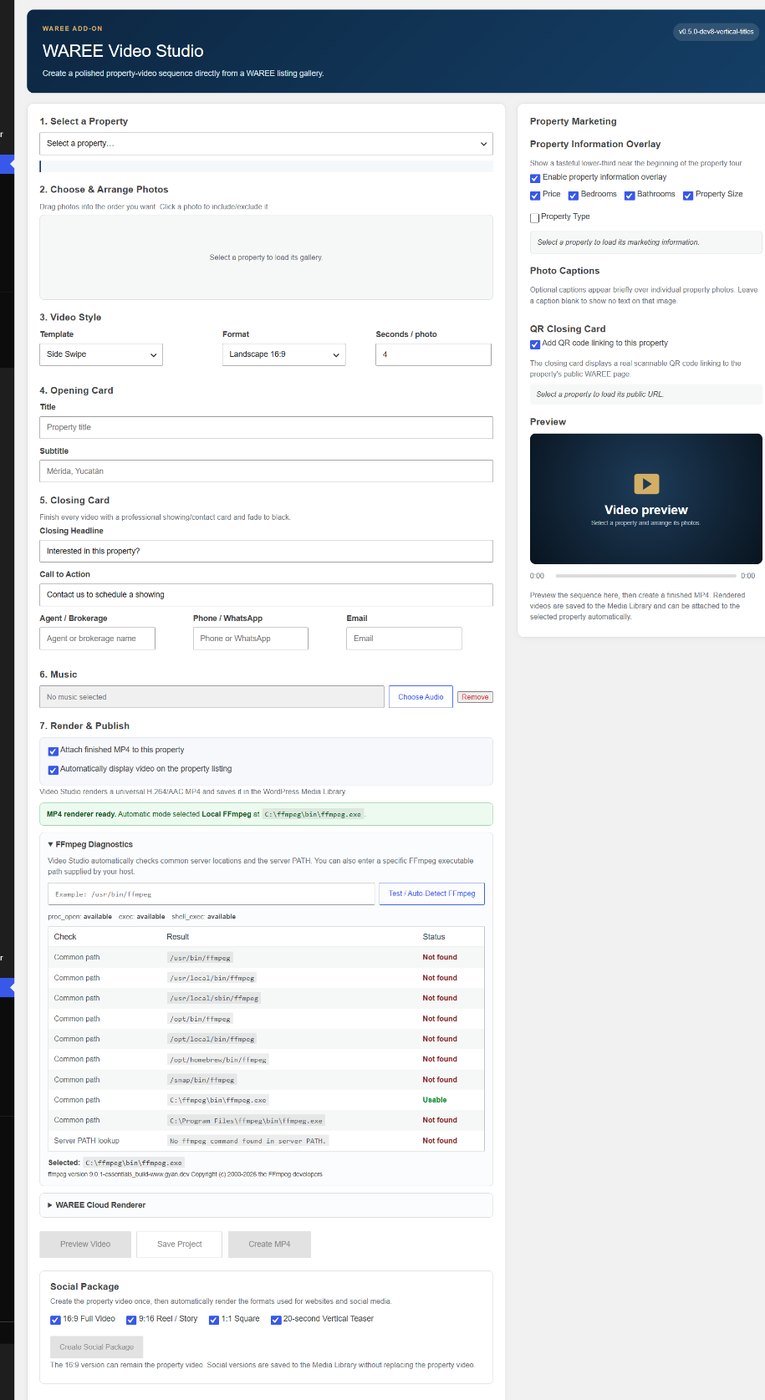The width and height of the screenshot is (765, 1400).
Task: Click the No music selected field
Action: [212, 697]
